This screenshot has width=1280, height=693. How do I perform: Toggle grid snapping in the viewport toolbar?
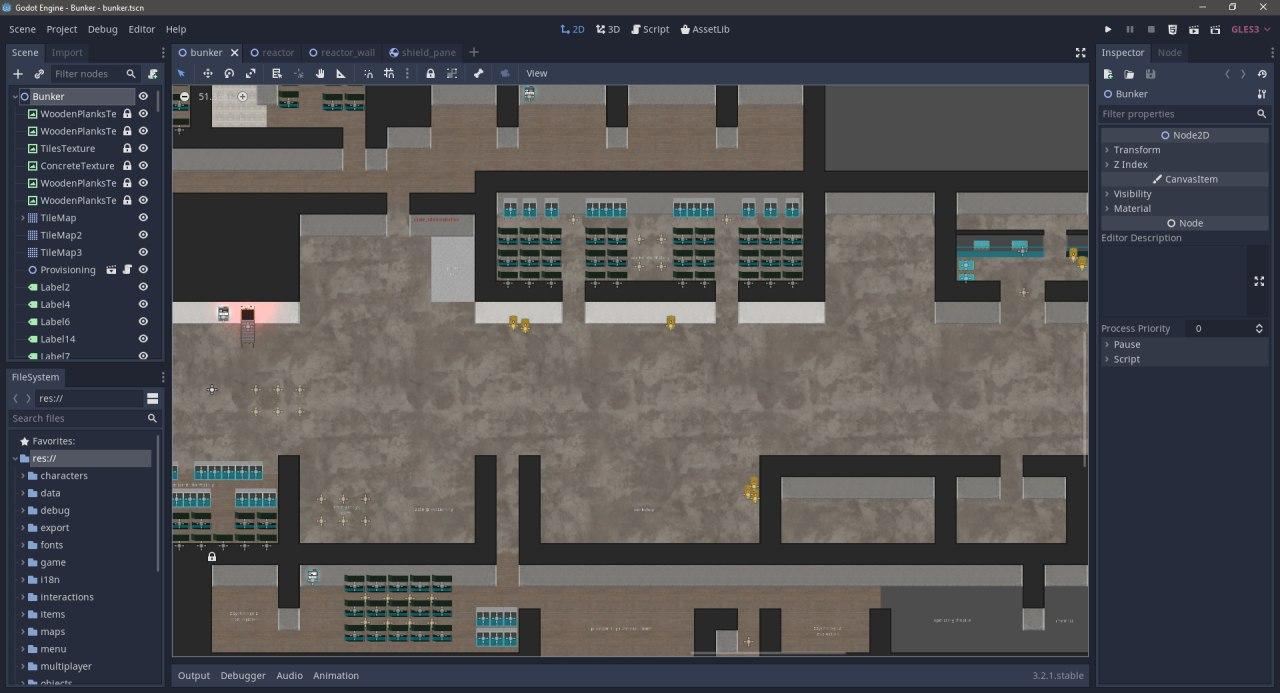click(389, 73)
